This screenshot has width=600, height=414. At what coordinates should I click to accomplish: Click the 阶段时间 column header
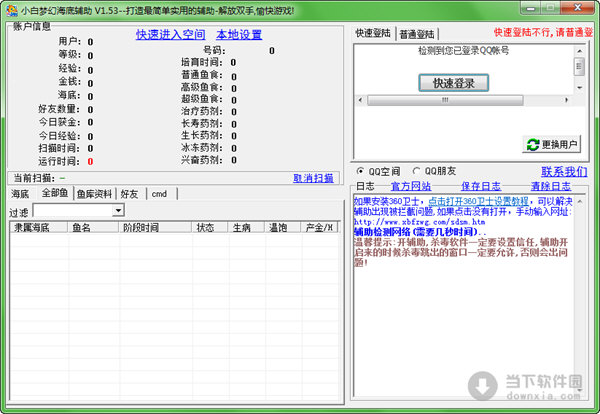155,227
